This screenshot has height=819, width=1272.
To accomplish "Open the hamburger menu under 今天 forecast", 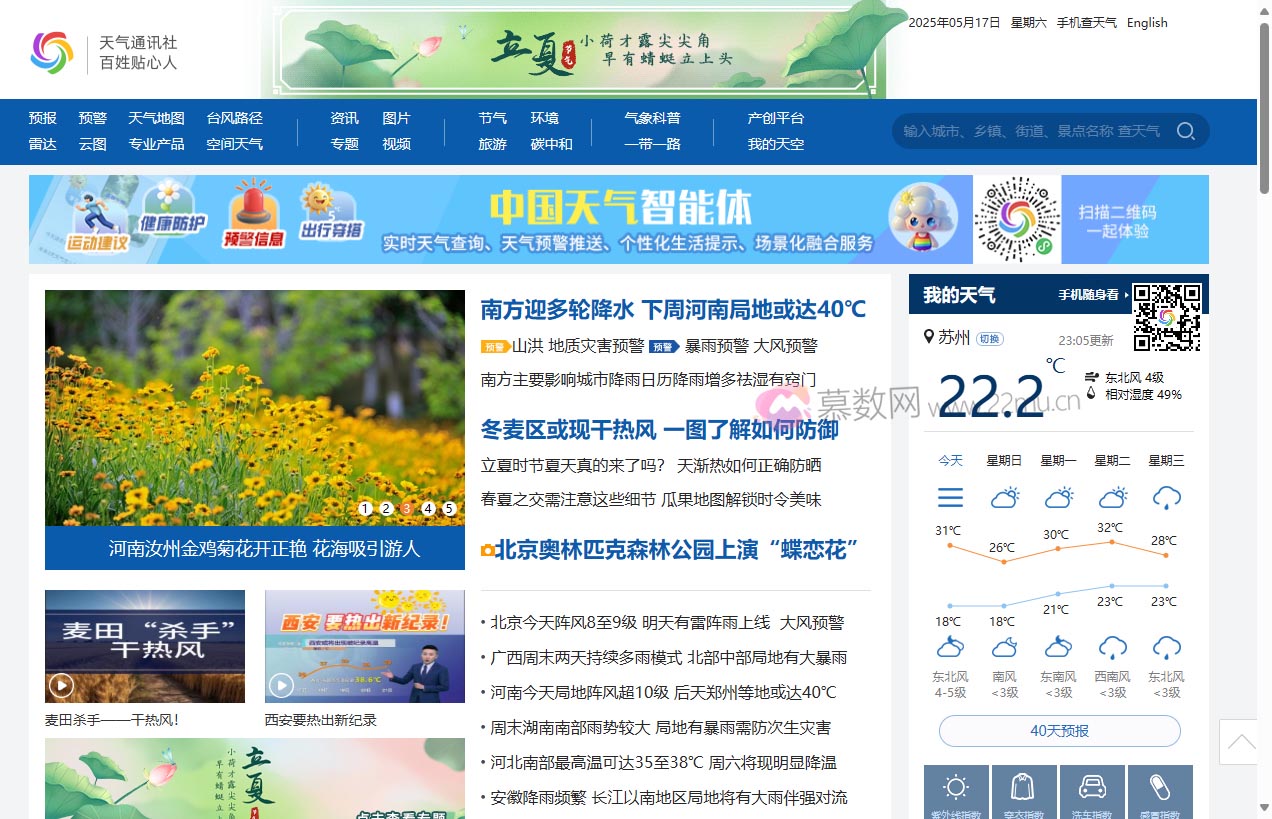I will tap(950, 497).
